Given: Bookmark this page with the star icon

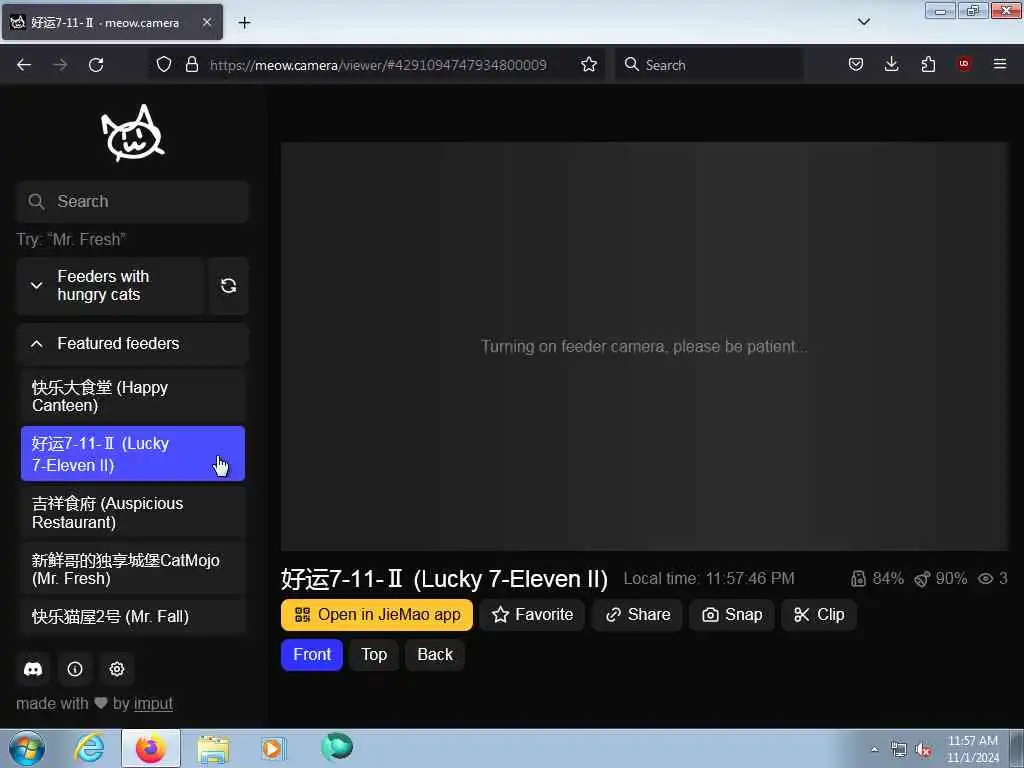Looking at the screenshot, I should pos(589,64).
